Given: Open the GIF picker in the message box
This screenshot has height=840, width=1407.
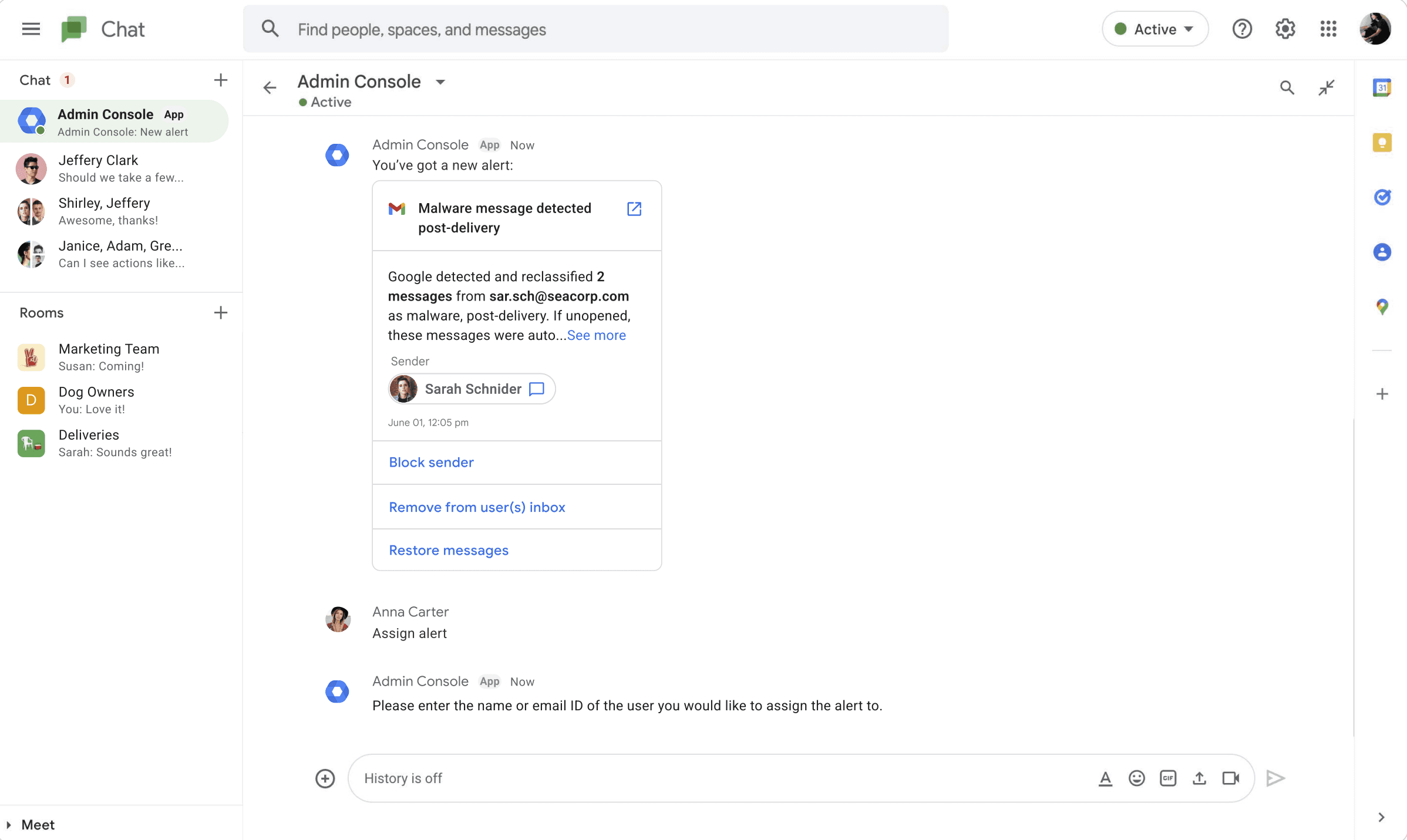Looking at the screenshot, I should pos(1167,778).
